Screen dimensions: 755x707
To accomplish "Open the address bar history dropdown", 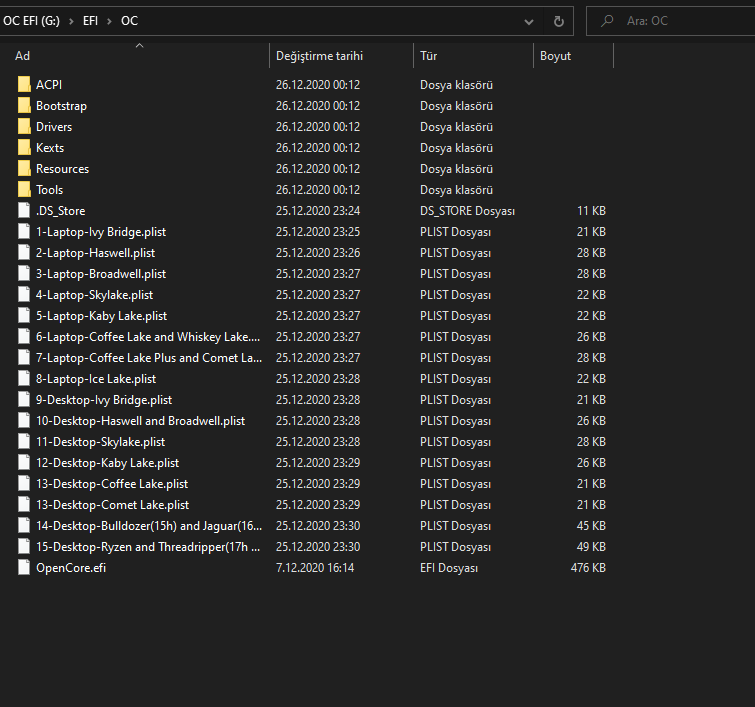I will pyautogui.click(x=529, y=22).
